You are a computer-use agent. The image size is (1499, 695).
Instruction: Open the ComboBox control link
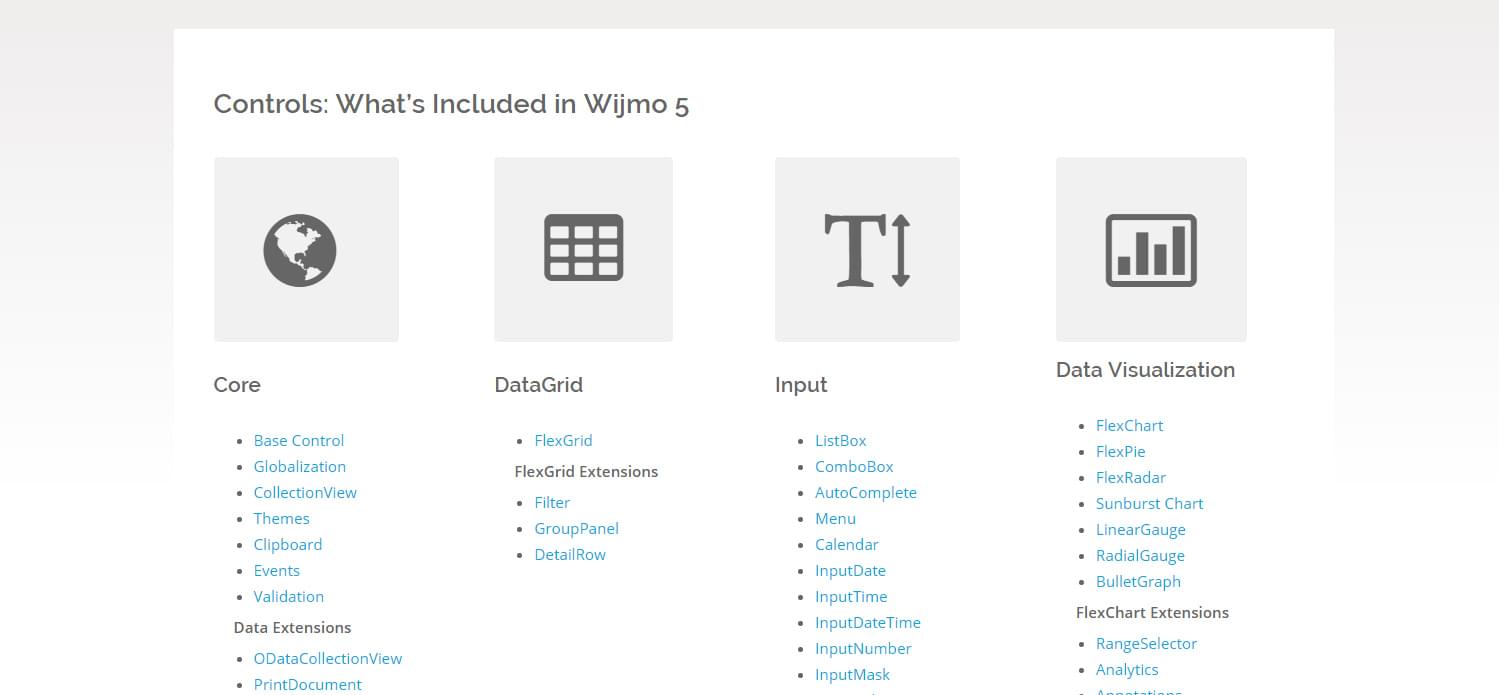pyautogui.click(x=854, y=467)
